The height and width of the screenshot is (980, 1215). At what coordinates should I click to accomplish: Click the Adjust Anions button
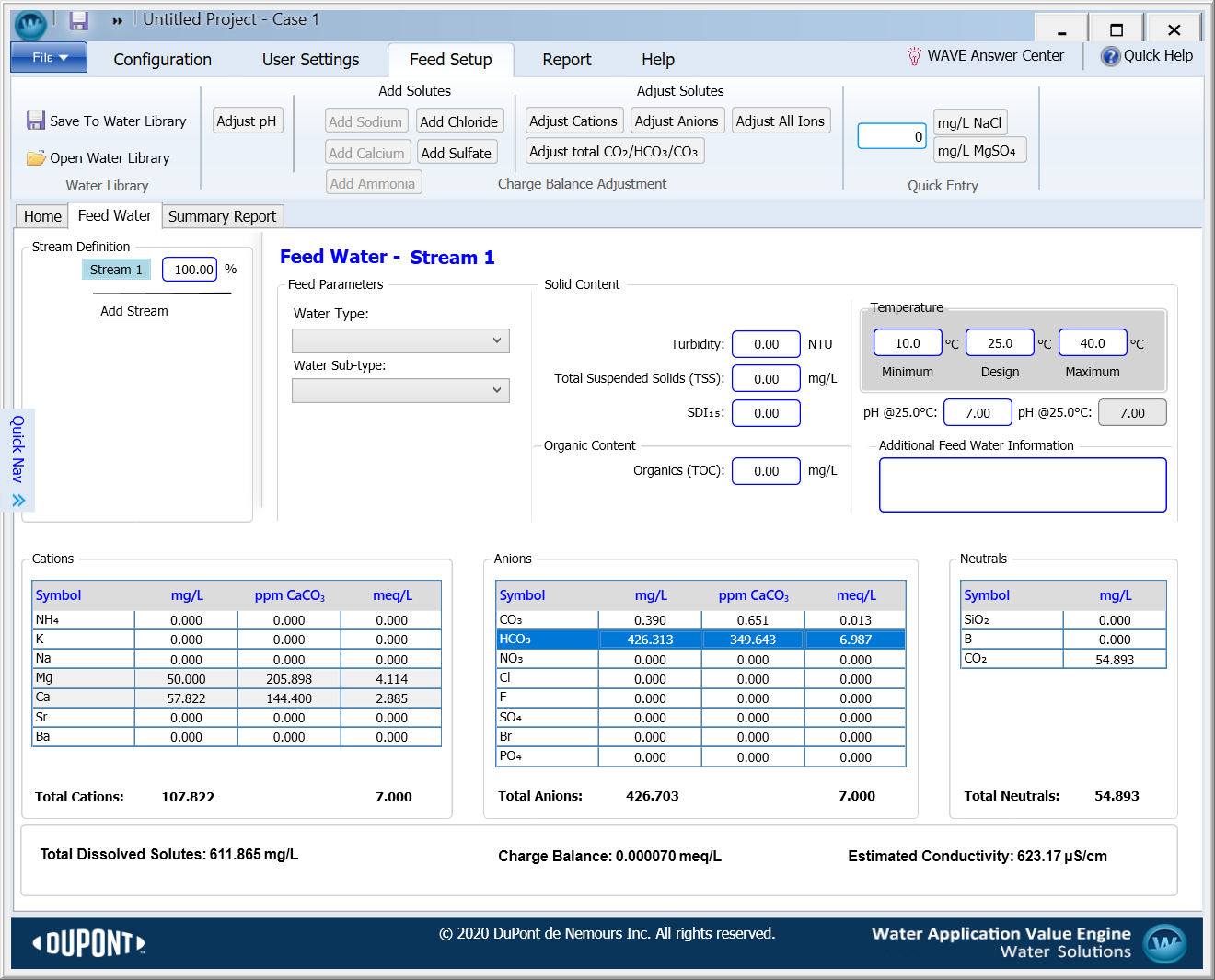coord(677,121)
